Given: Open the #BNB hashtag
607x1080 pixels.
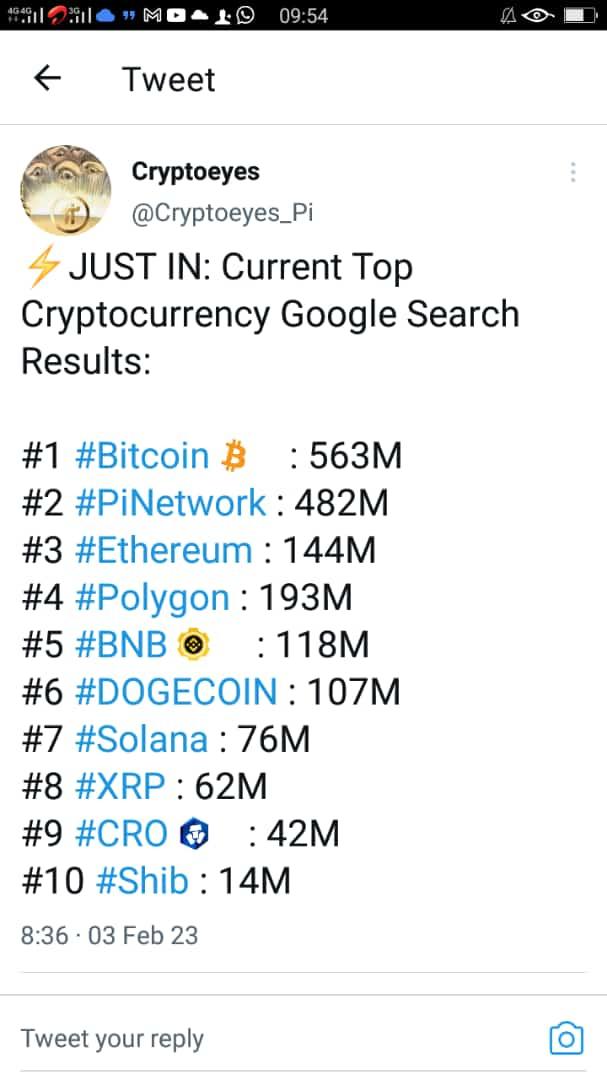Looking at the screenshot, I should (x=121, y=645).
